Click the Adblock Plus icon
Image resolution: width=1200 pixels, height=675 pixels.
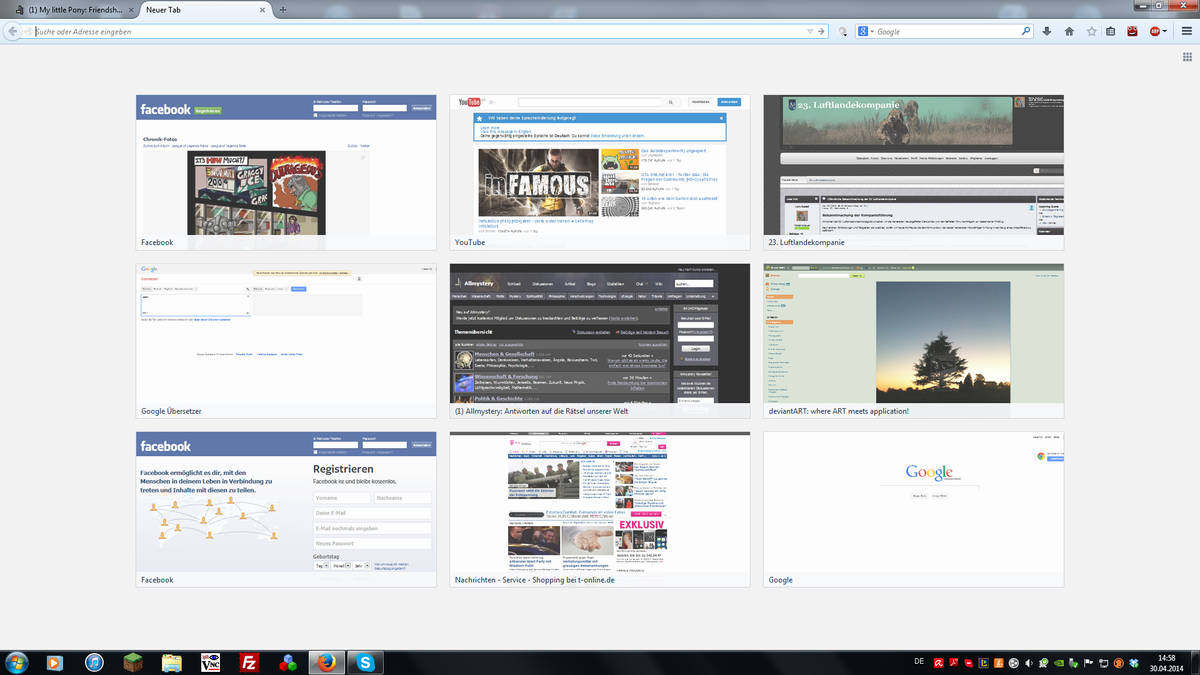pos(1153,31)
